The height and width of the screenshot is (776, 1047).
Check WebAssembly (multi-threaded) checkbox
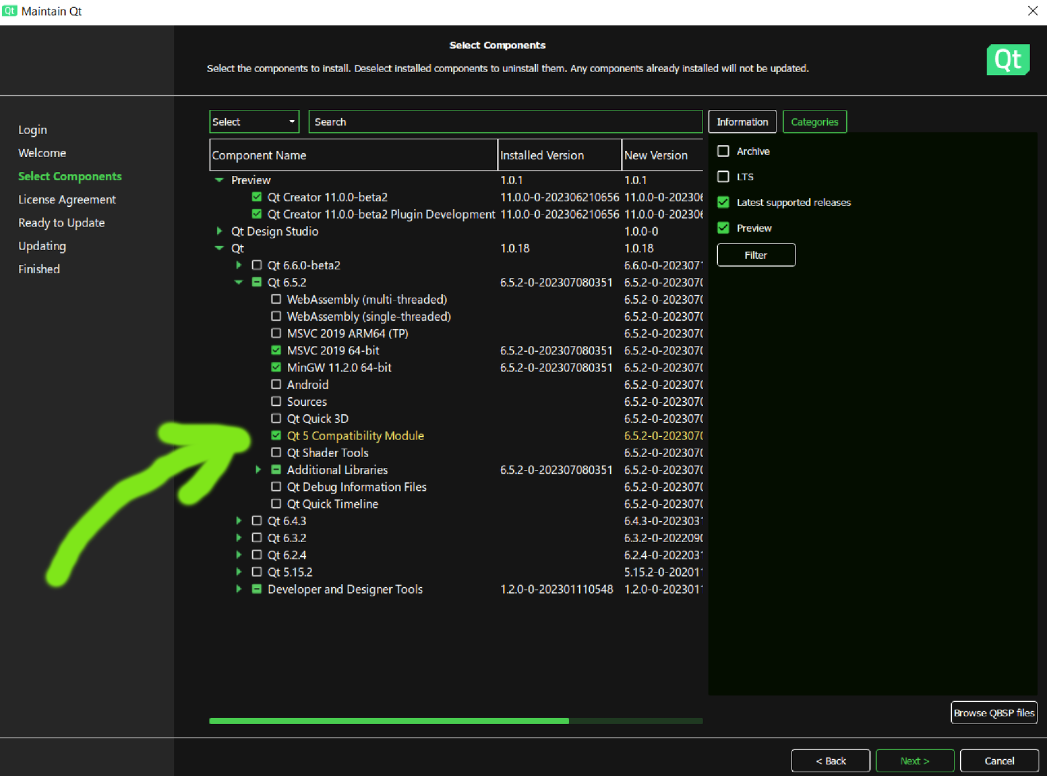[276, 299]
